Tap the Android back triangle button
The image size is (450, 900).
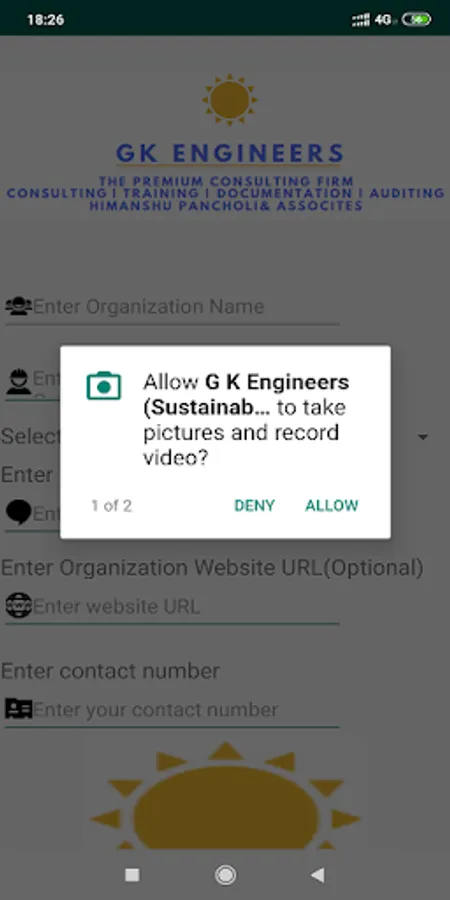[x=317, y=875]
